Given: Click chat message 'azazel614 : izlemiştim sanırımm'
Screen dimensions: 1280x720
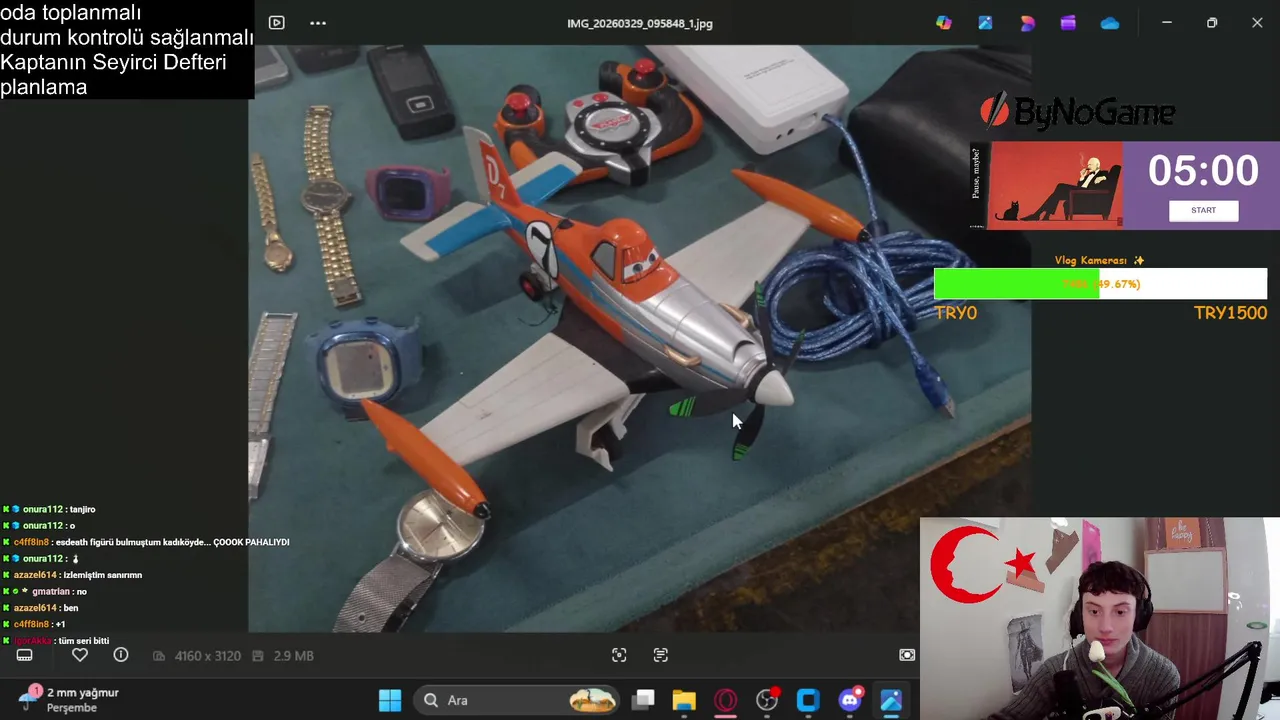Looking at the screenshot, I should [x=73, y=575].
